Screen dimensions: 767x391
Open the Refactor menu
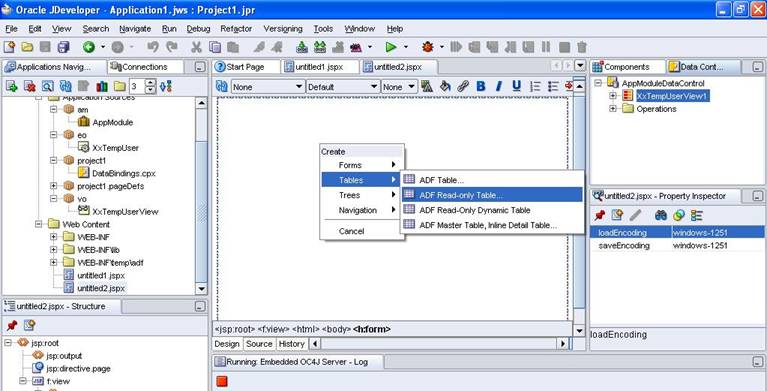coord(236,29)
